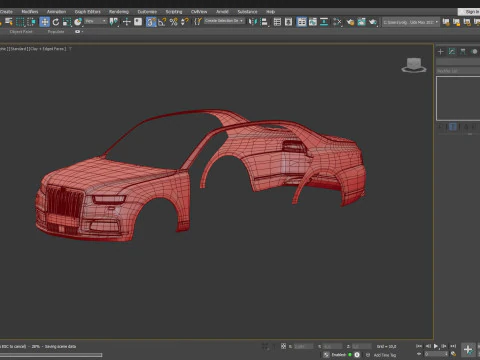Click Previous Frame button
Viewport: 480px width, 360px height.
pos(428,346)
